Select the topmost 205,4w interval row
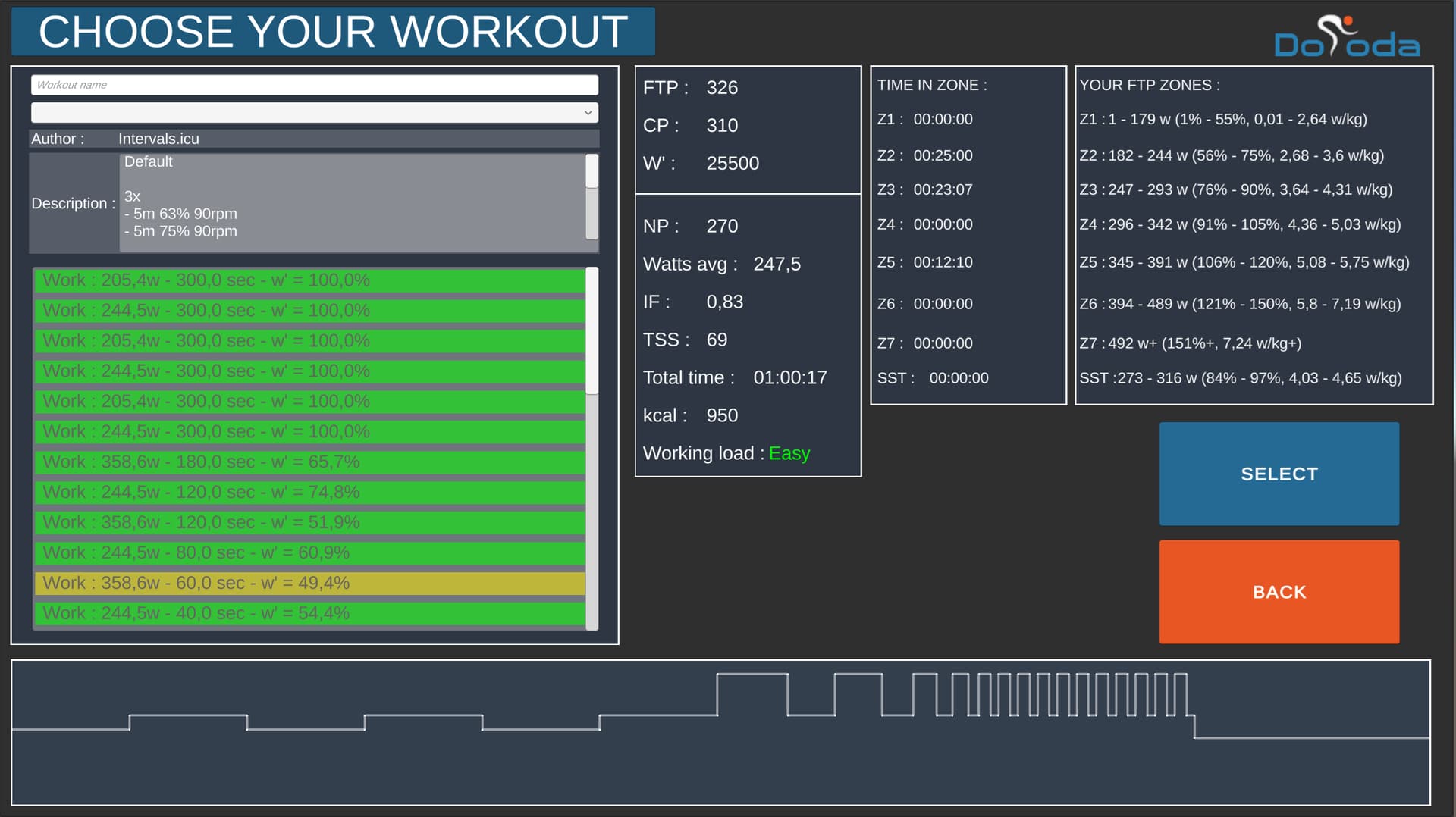Screen dimensions: 1456x817 (309, 280)
